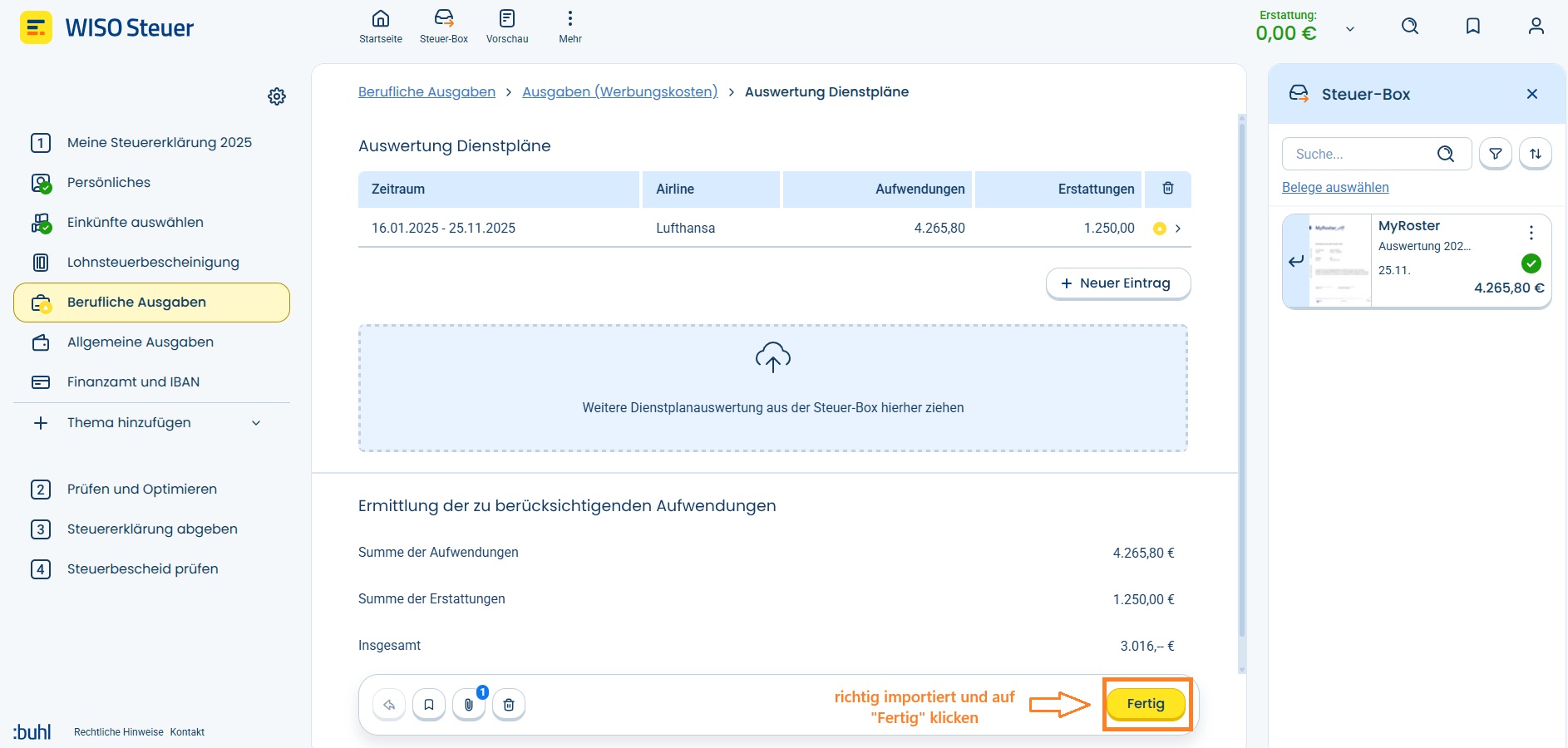The image size is (1568, 748).
Task: Go to step 2 Prüfen und Optimieren
Action: click(x=151, y=490)
